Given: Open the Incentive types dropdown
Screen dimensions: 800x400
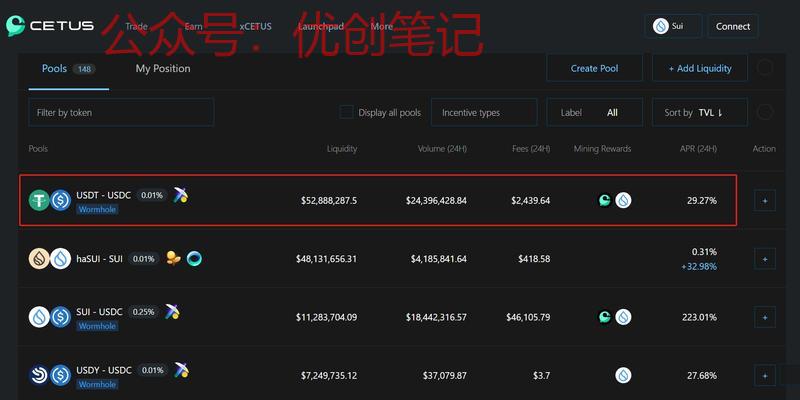Looking at the screenshot, I should (484, 112).
